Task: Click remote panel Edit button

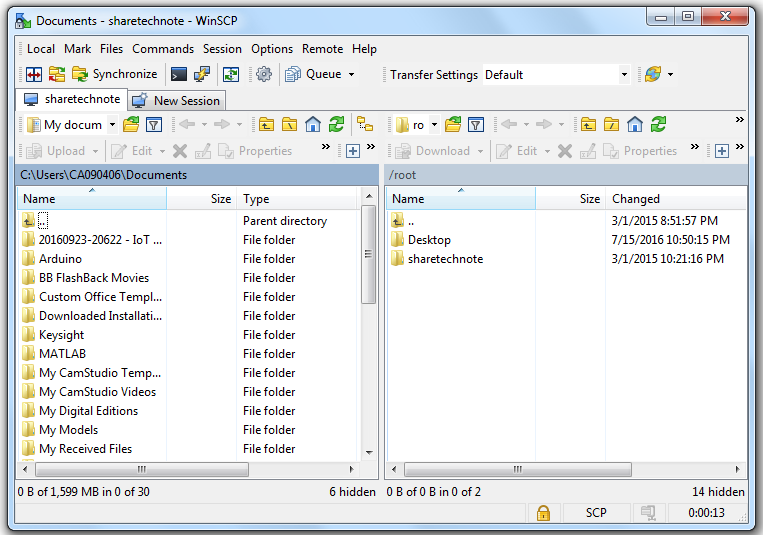Action: (517, 151)
